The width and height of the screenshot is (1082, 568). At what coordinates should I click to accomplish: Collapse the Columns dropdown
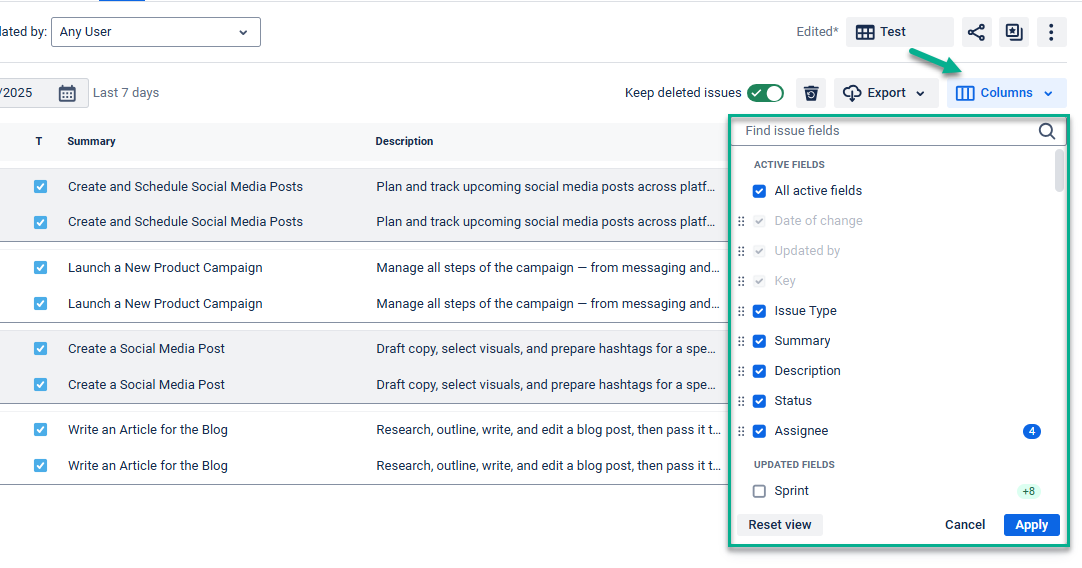click(1006, 93)
